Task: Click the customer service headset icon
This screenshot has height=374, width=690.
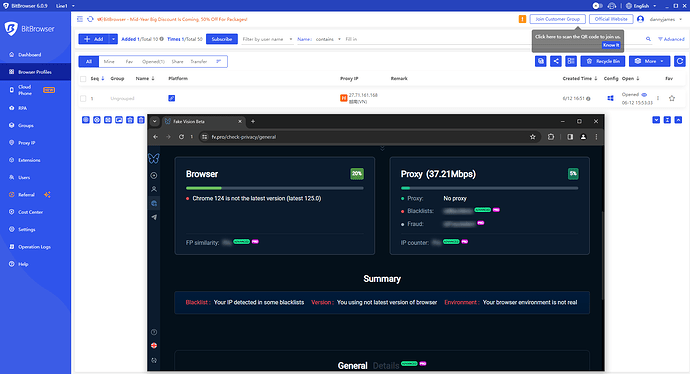Action: pyautogui.click(x=612, y=6)
